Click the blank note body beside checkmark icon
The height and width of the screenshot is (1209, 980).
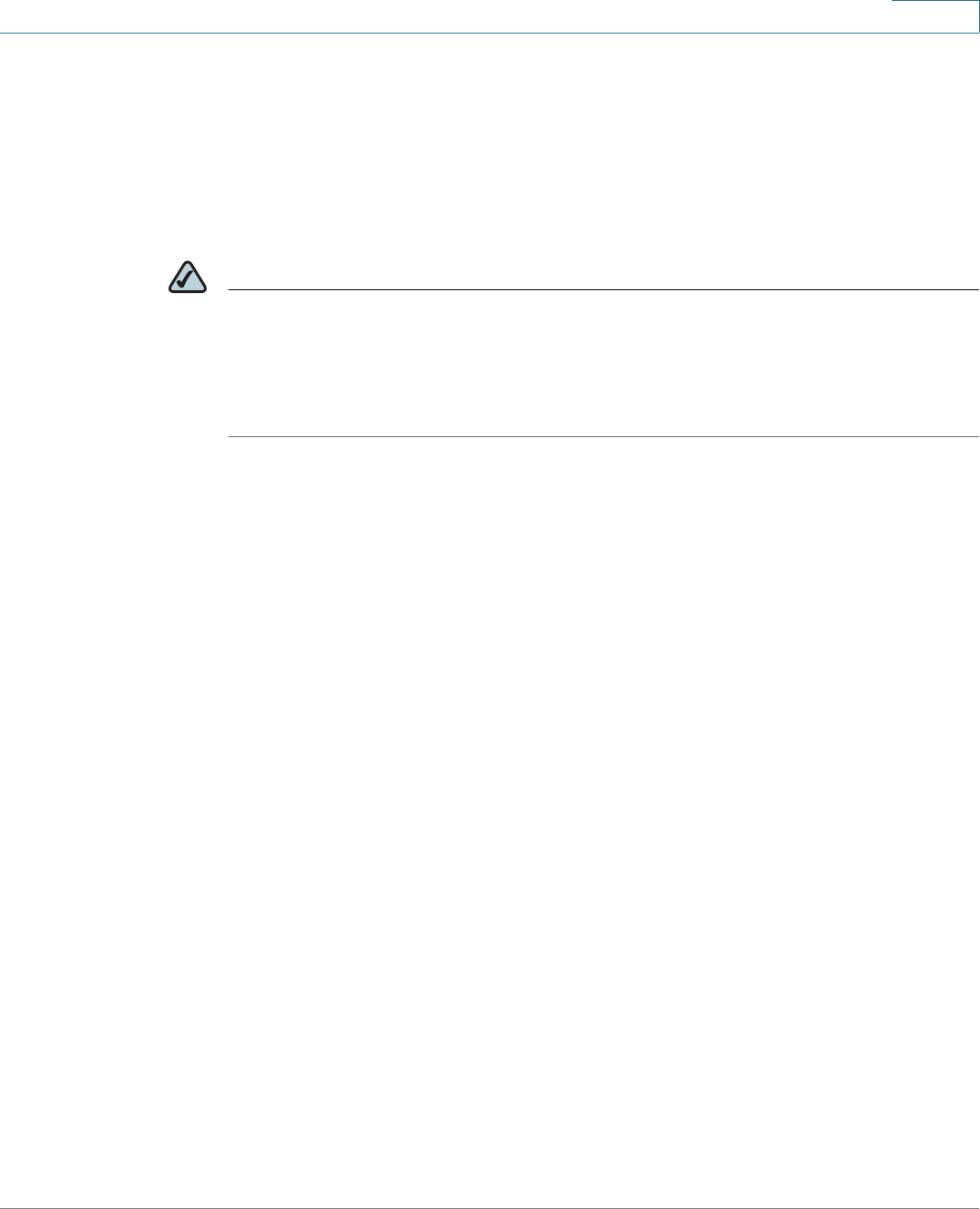603,364
